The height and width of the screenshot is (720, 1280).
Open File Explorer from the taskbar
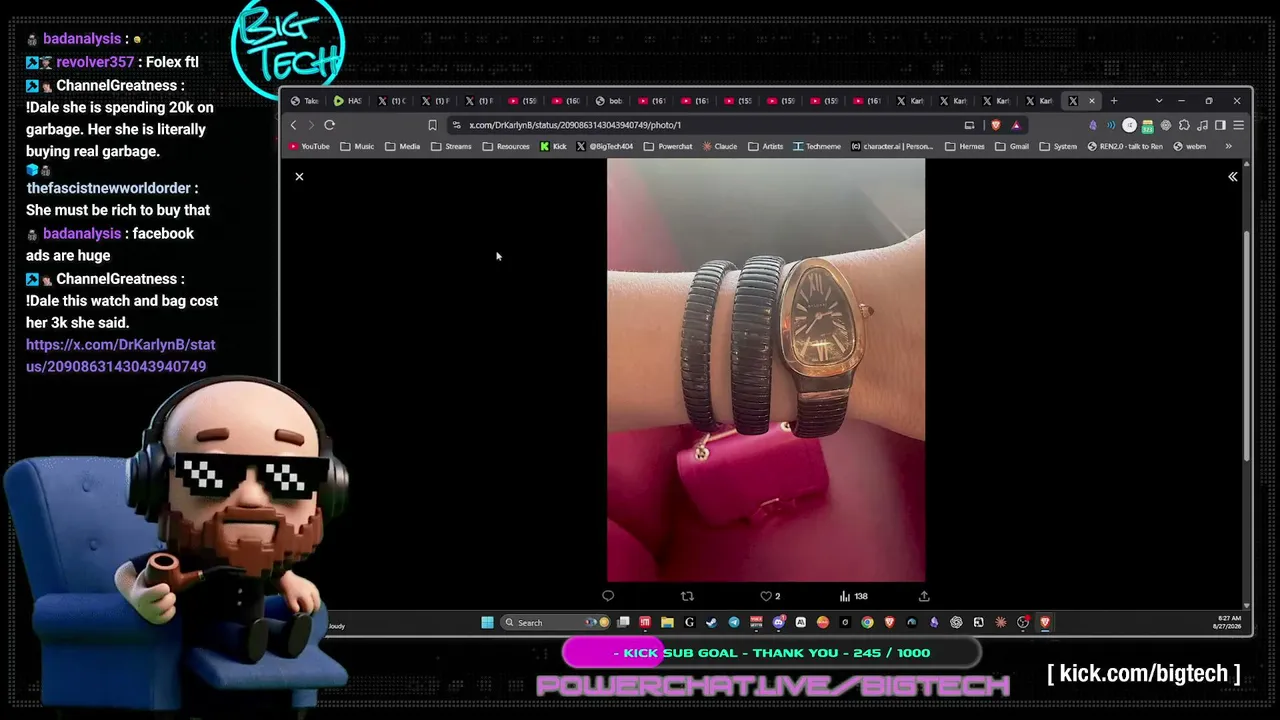click(x=667, y=622)
